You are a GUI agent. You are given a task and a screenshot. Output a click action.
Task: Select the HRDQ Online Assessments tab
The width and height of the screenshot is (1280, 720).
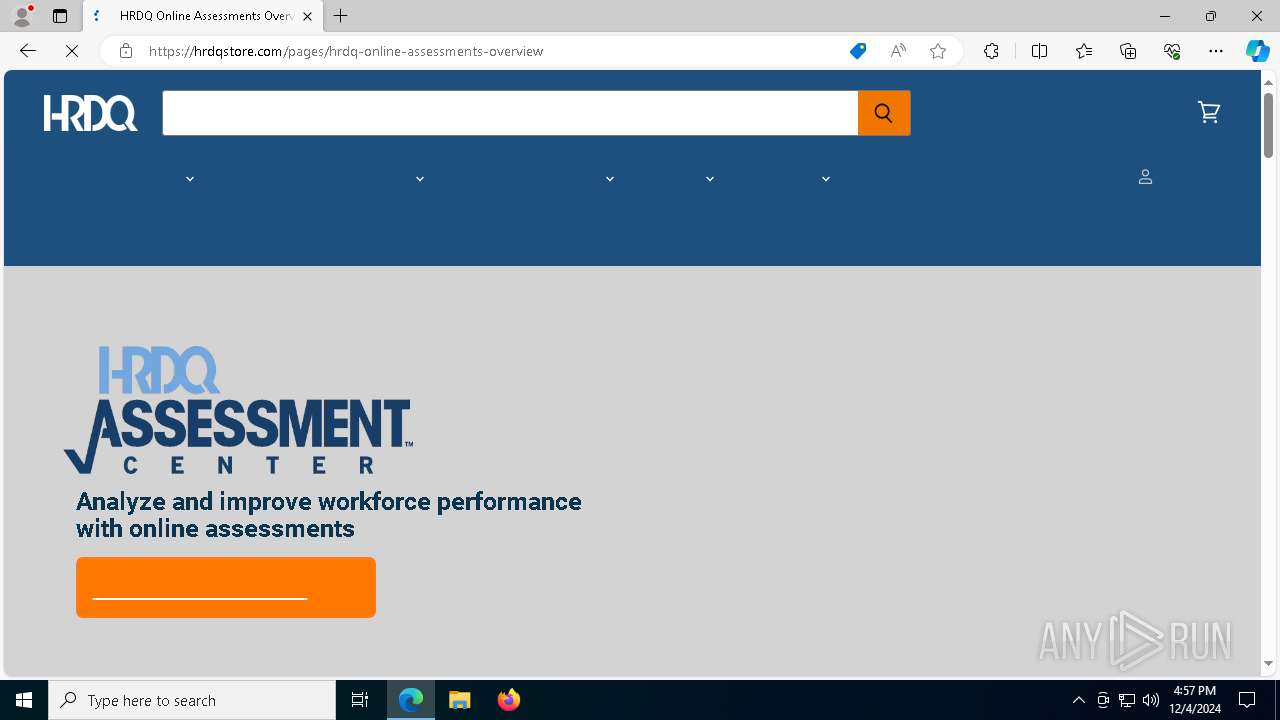tap(204, 16)
